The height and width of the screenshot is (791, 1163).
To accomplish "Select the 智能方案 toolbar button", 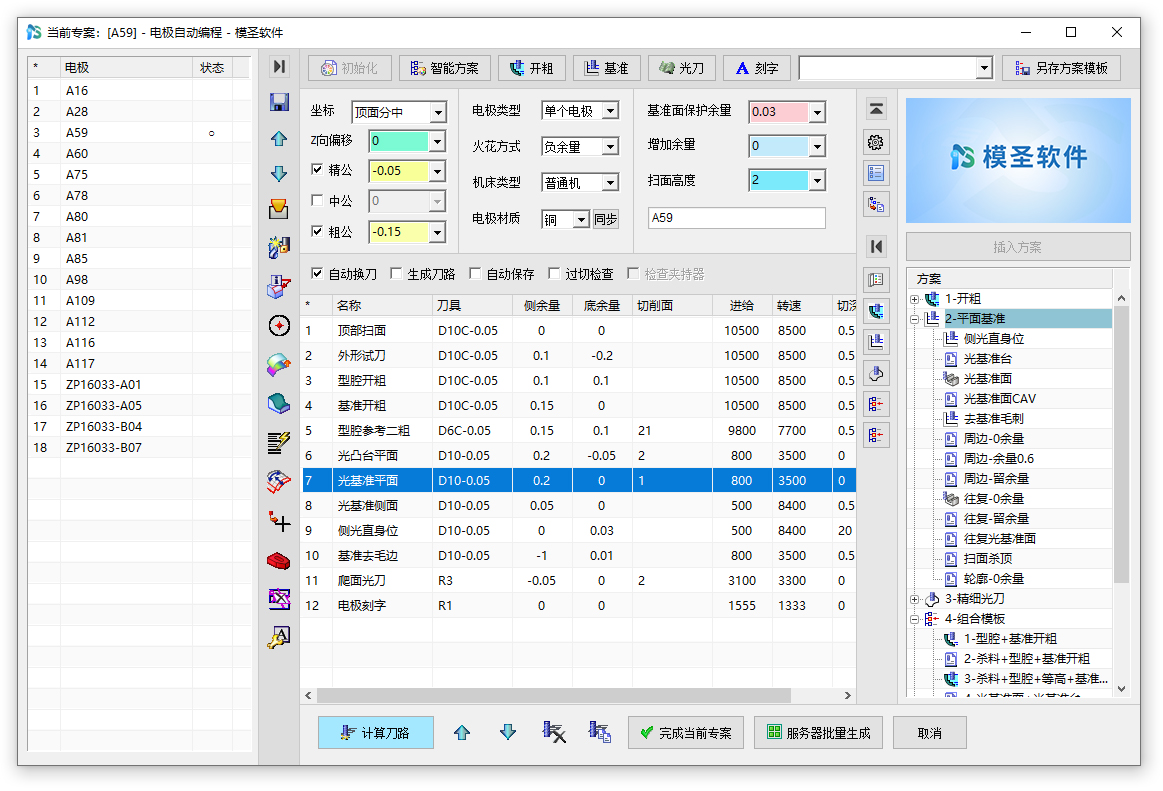I will tap(444, 68).
